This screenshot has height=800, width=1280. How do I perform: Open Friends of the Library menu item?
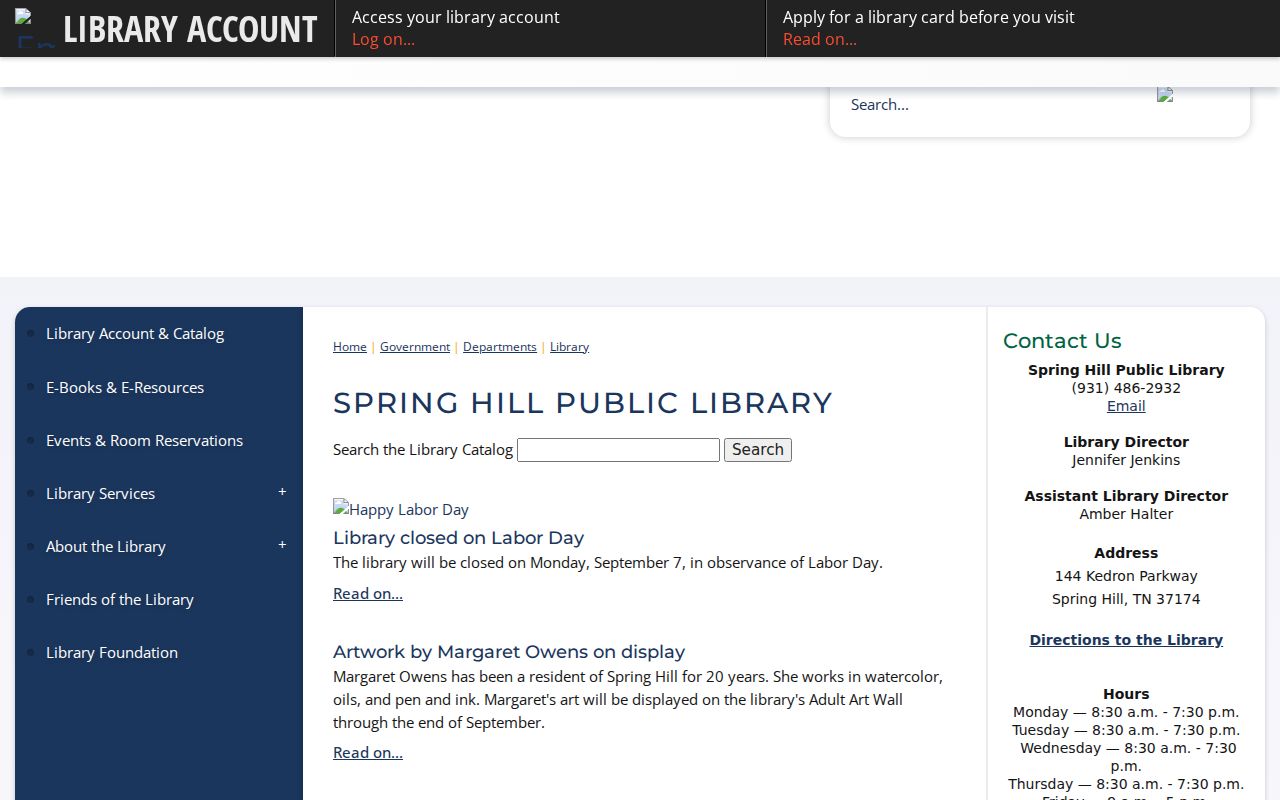(120, 599)
